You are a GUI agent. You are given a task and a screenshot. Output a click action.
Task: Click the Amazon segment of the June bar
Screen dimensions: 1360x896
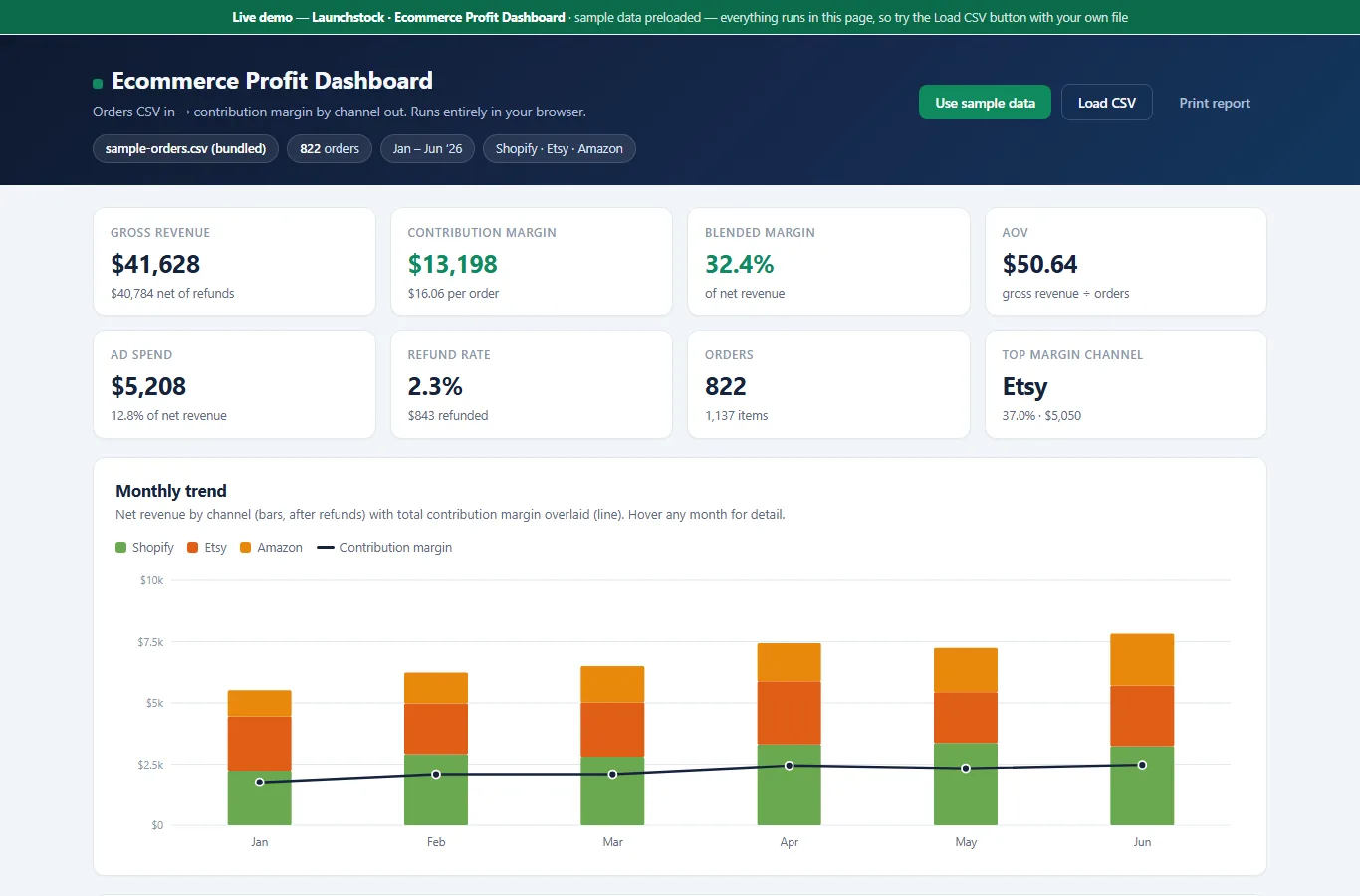(1142, 660)
